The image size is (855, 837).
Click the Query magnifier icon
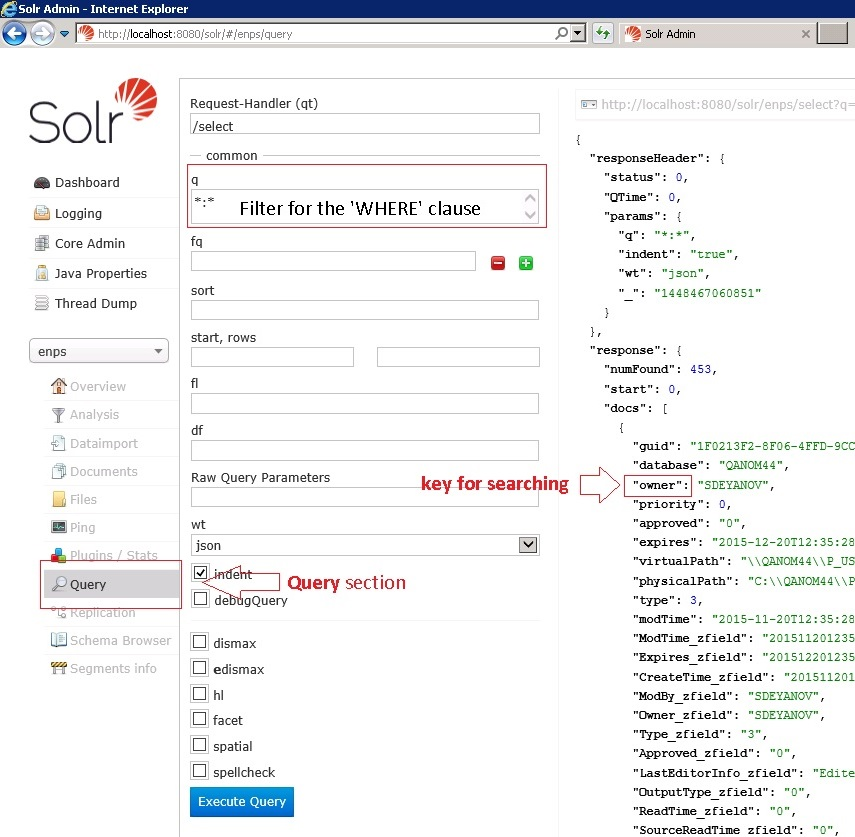click(59, 583)
